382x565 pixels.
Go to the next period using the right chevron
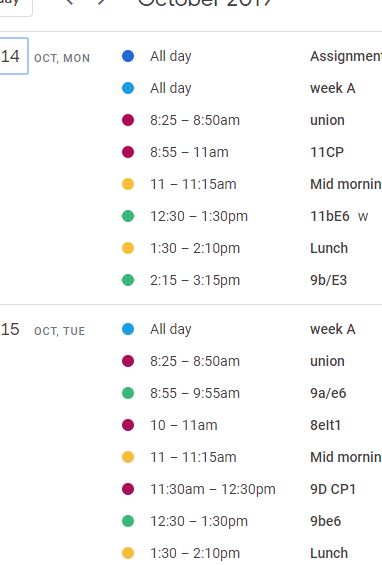pos(102,2)
